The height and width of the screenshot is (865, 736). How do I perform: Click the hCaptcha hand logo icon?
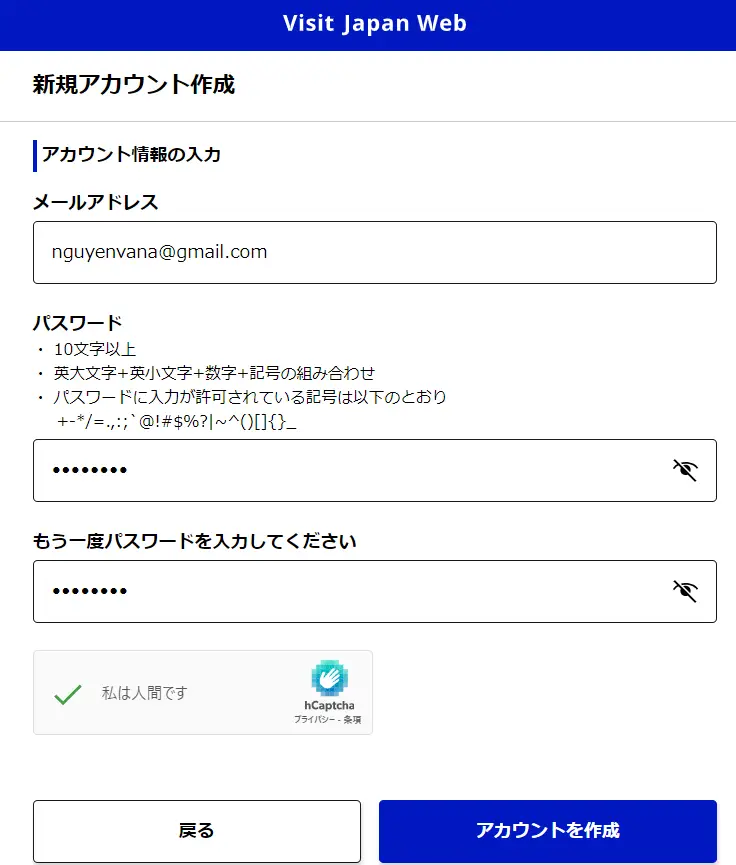click(x=329, y=678)
